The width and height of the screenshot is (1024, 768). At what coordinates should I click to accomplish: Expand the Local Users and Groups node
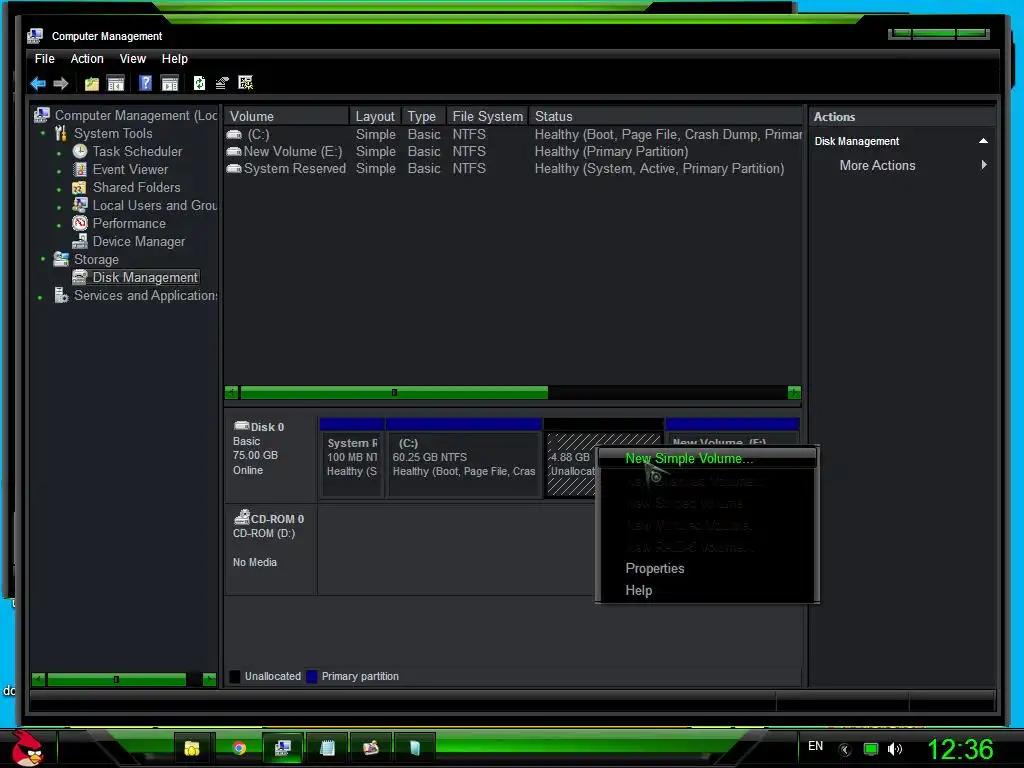point(59,207)
